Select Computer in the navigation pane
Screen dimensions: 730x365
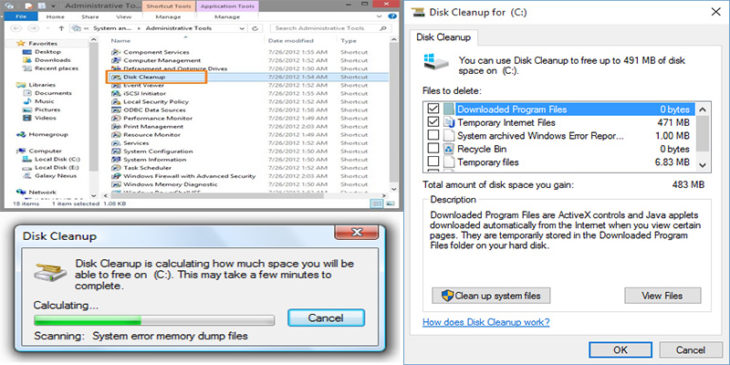click(x=45, y=151)
